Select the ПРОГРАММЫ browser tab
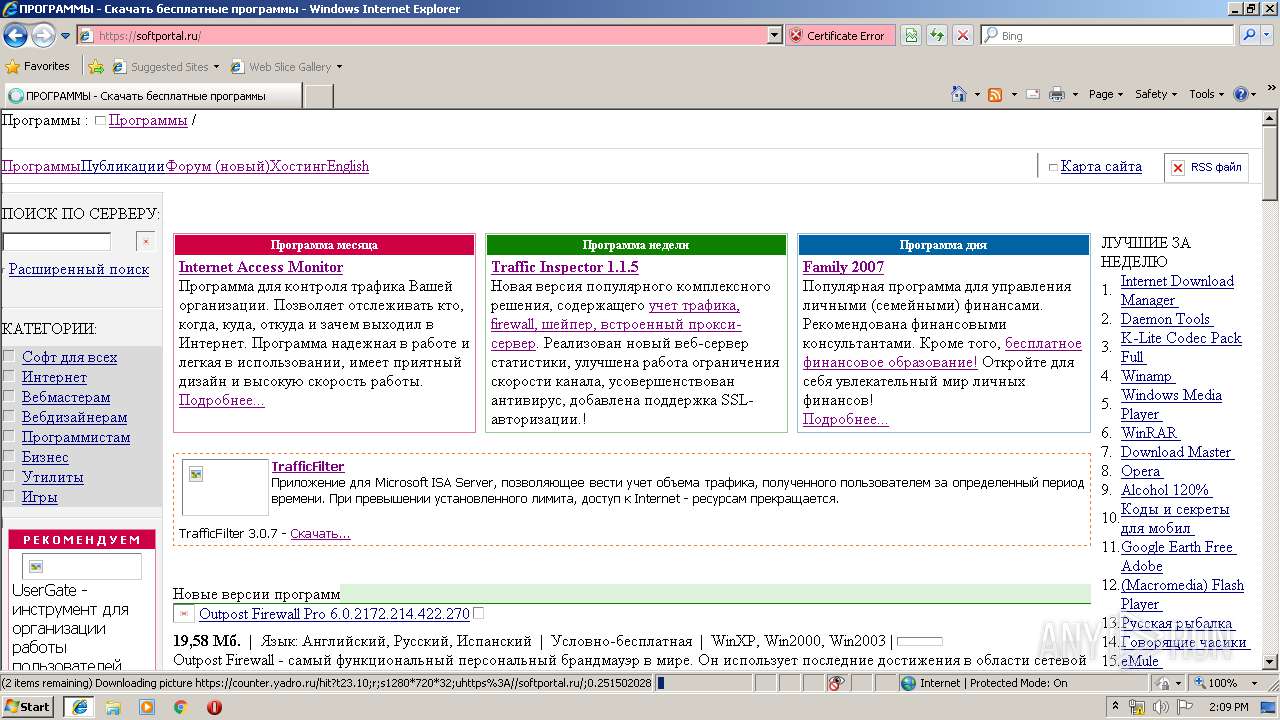The width and height of the screenshot is (1280, 720). click(x=151, y=96)
